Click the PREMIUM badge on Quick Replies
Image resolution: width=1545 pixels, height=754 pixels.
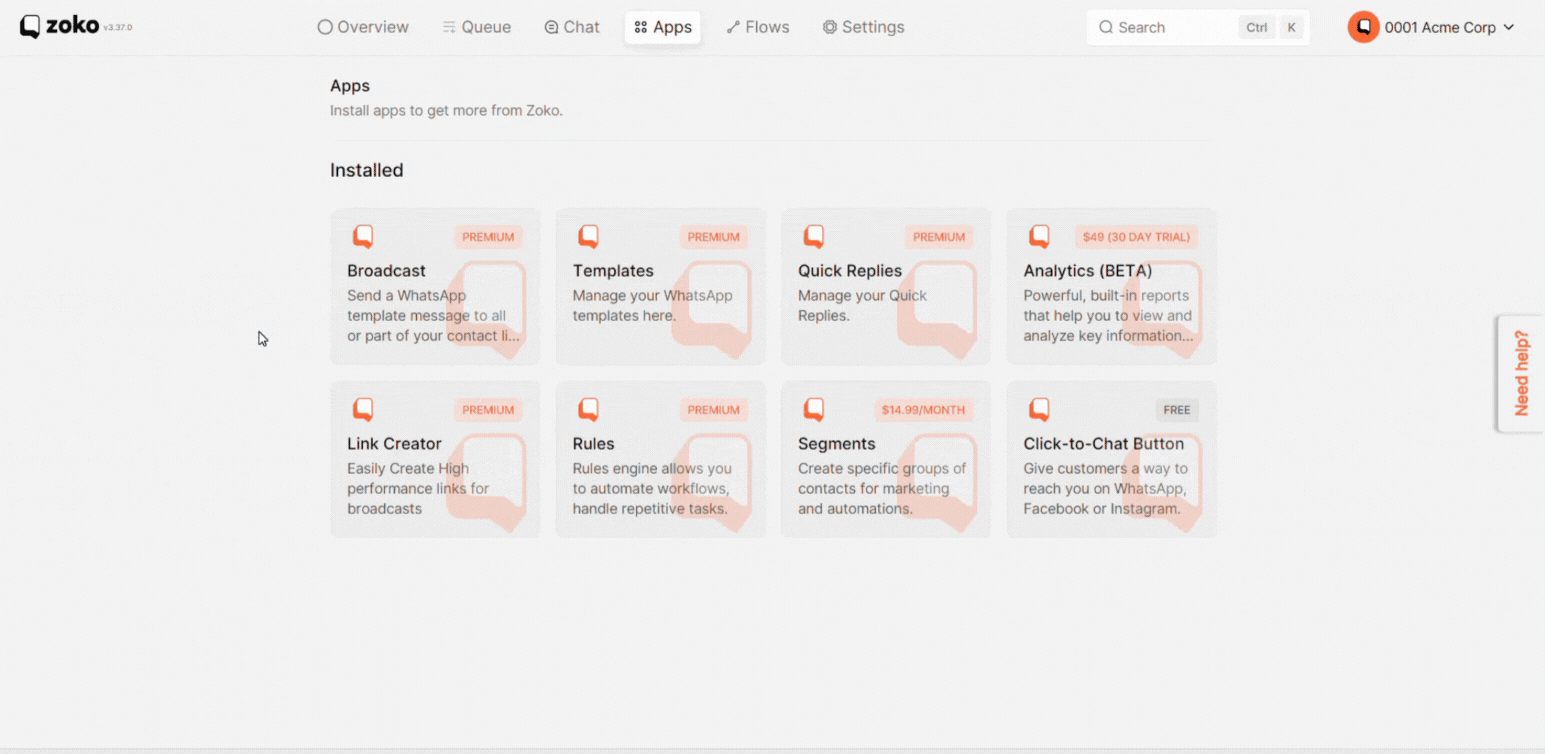pos(939,237)
